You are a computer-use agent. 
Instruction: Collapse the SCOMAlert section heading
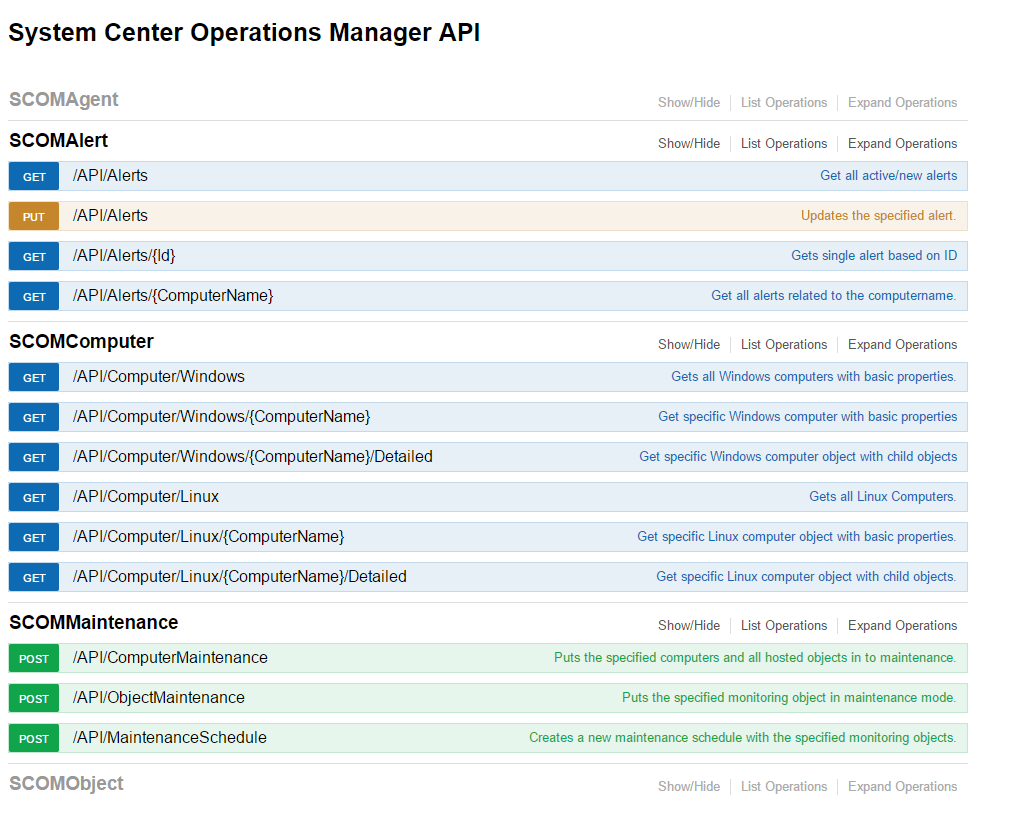click(58, 140)
